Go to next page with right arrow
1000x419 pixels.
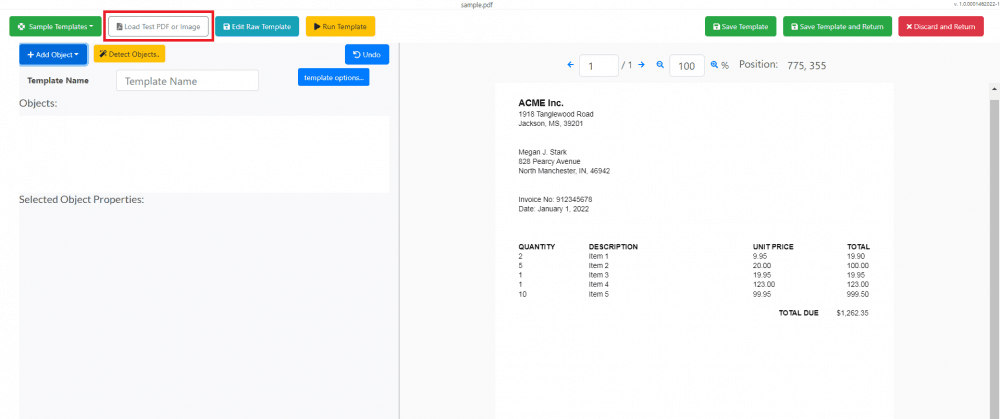coord(641,65)
